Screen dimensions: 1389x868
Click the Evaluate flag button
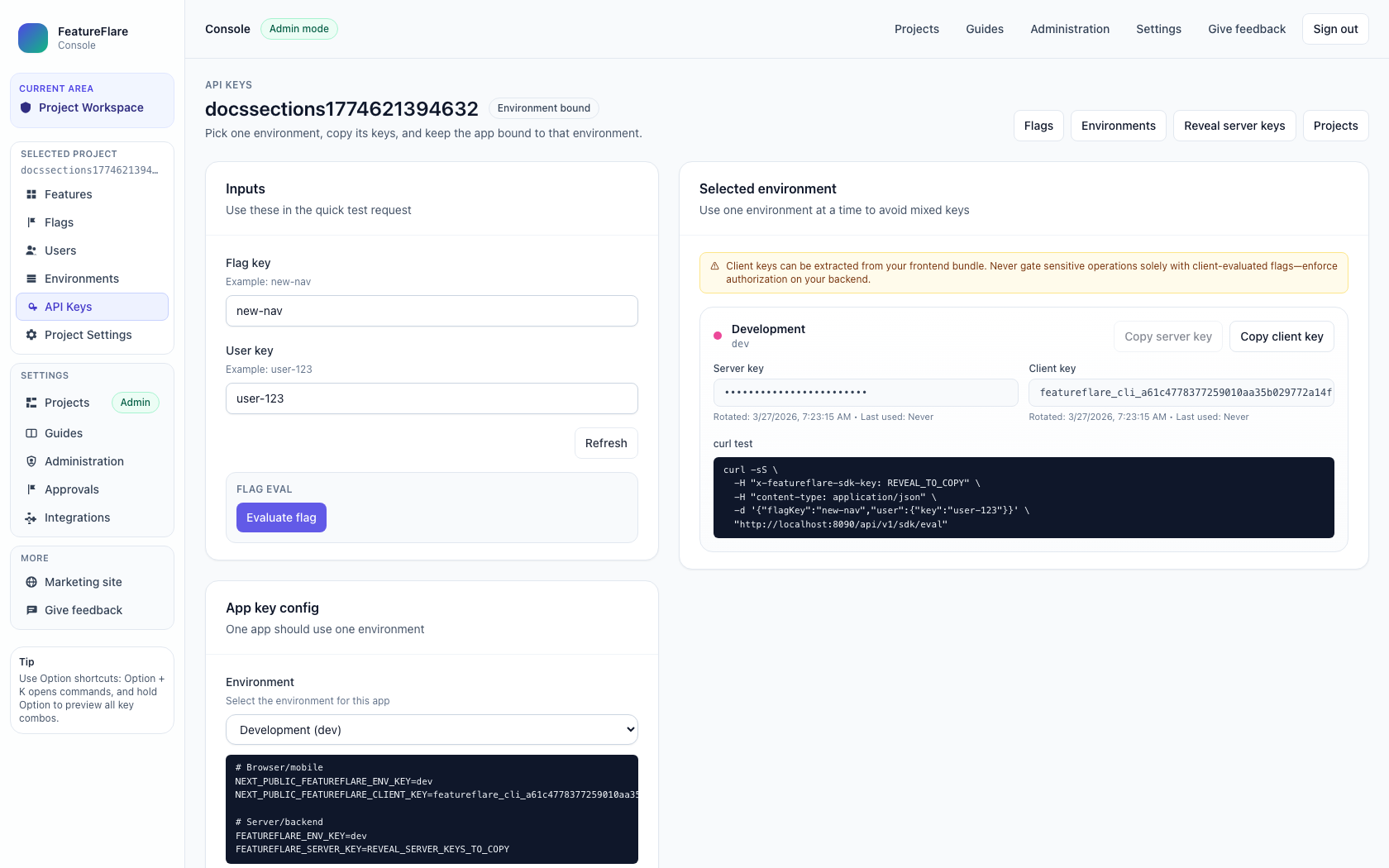coord(281,517)
